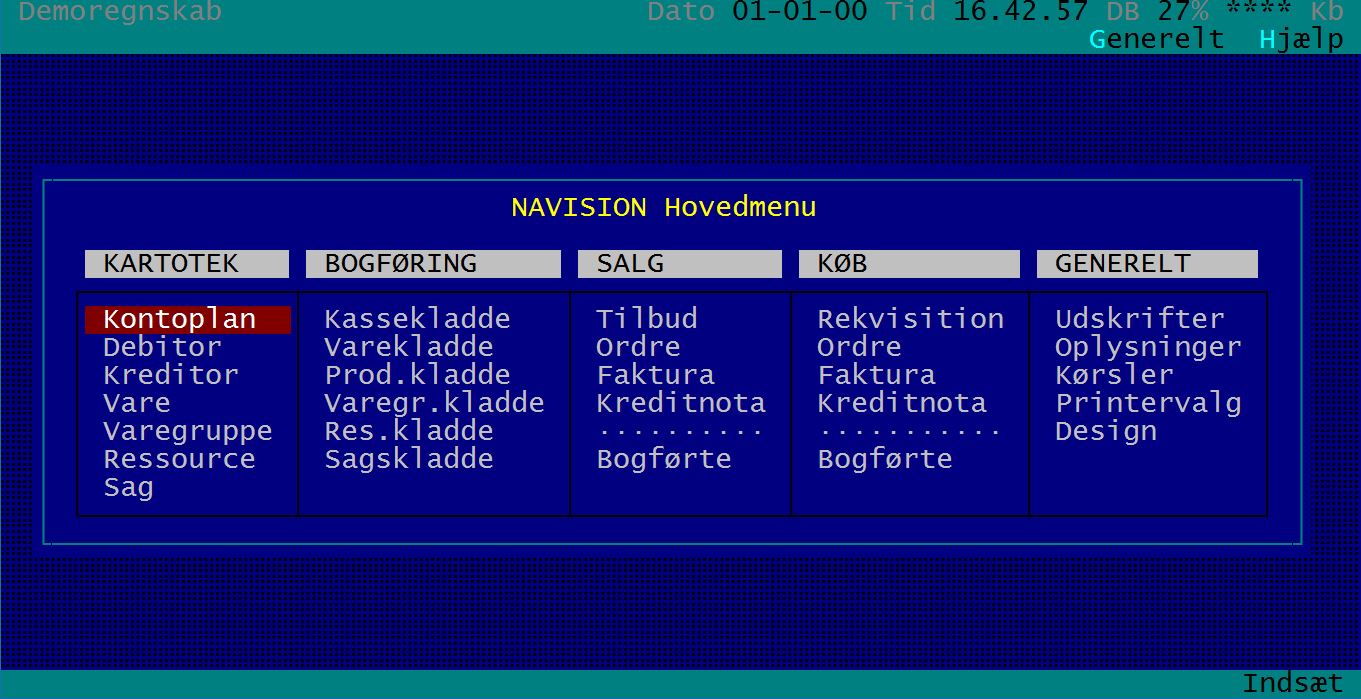
Task: Open Kørsler under Generelt
Action: coord(1114,376)
